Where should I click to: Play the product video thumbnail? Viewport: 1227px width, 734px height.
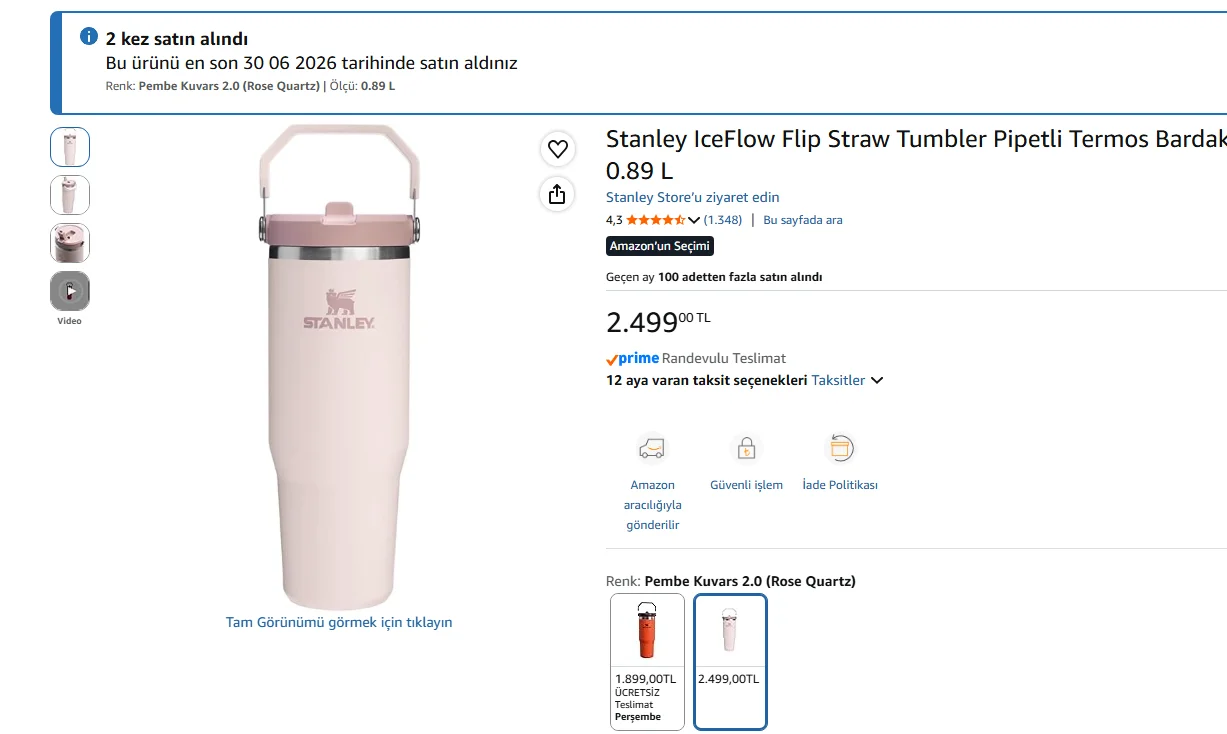[x=70, y=291]
